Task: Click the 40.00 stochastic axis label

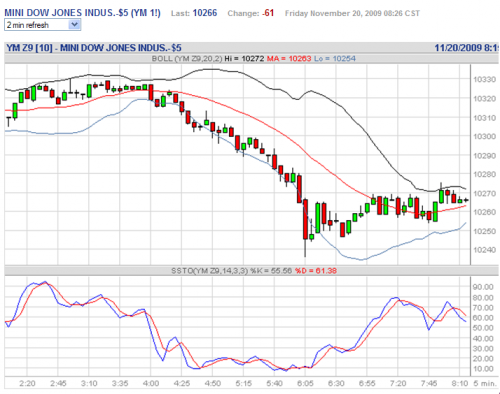Action: [483, 338]
